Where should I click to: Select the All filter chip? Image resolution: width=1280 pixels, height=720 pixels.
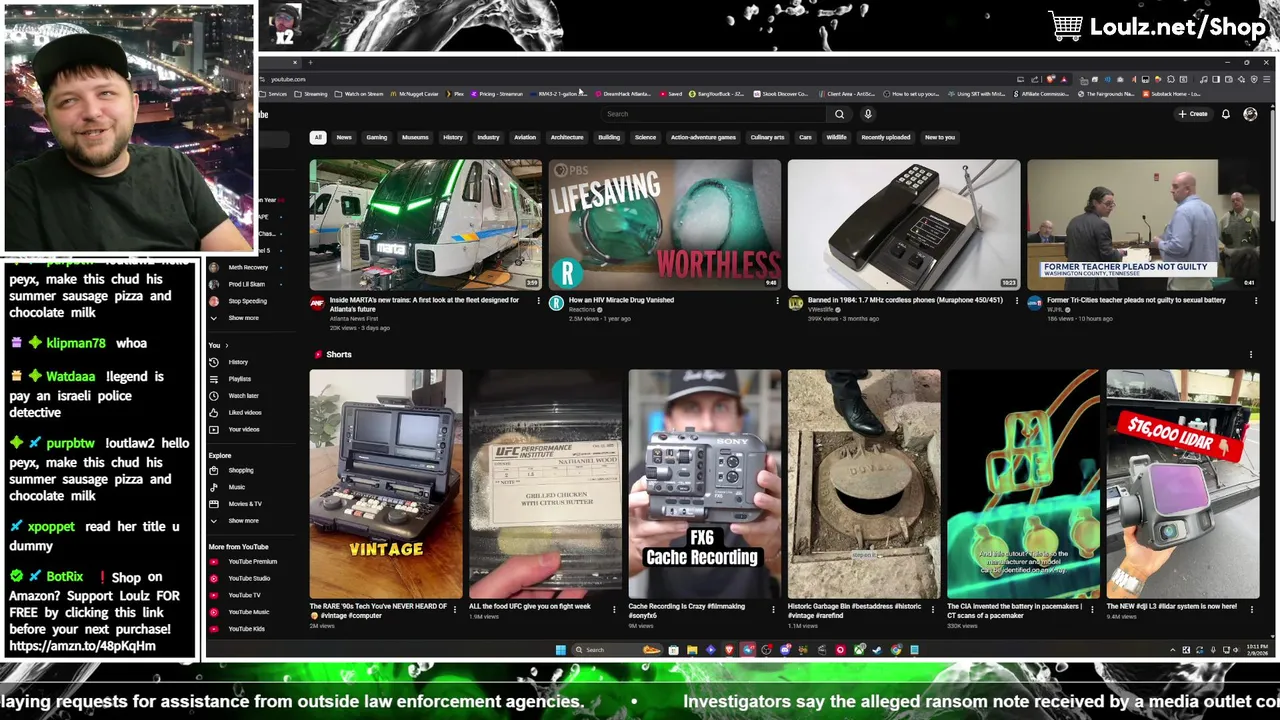[x=318, y=138]
